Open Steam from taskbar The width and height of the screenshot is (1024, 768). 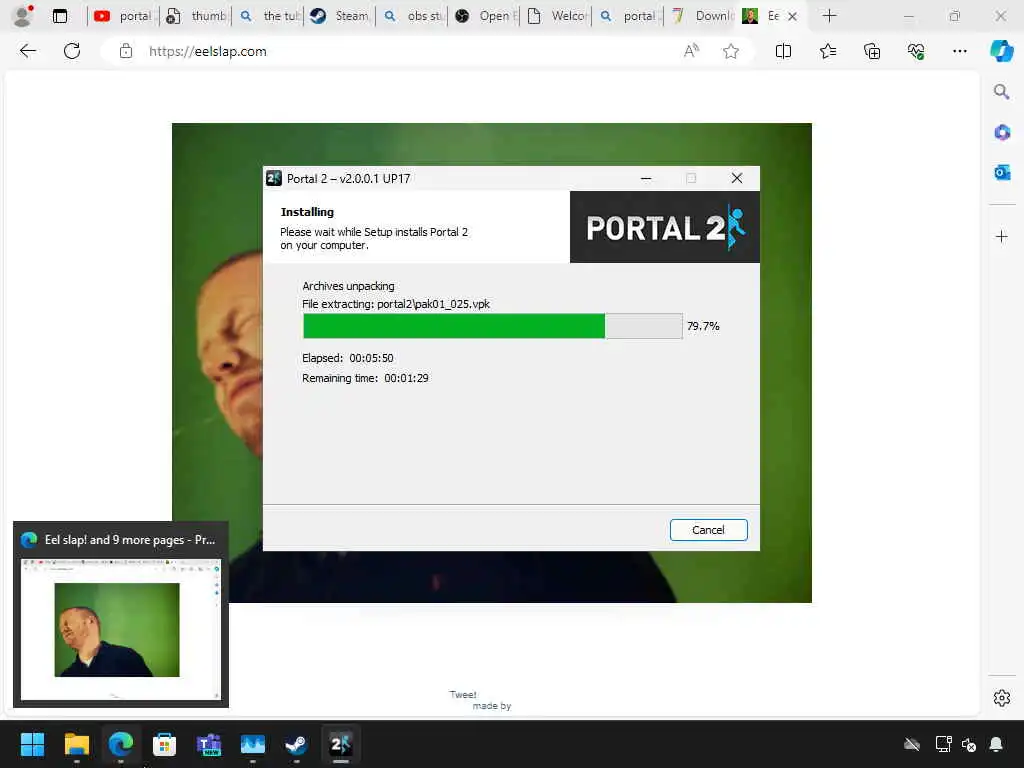coord(296,744)
